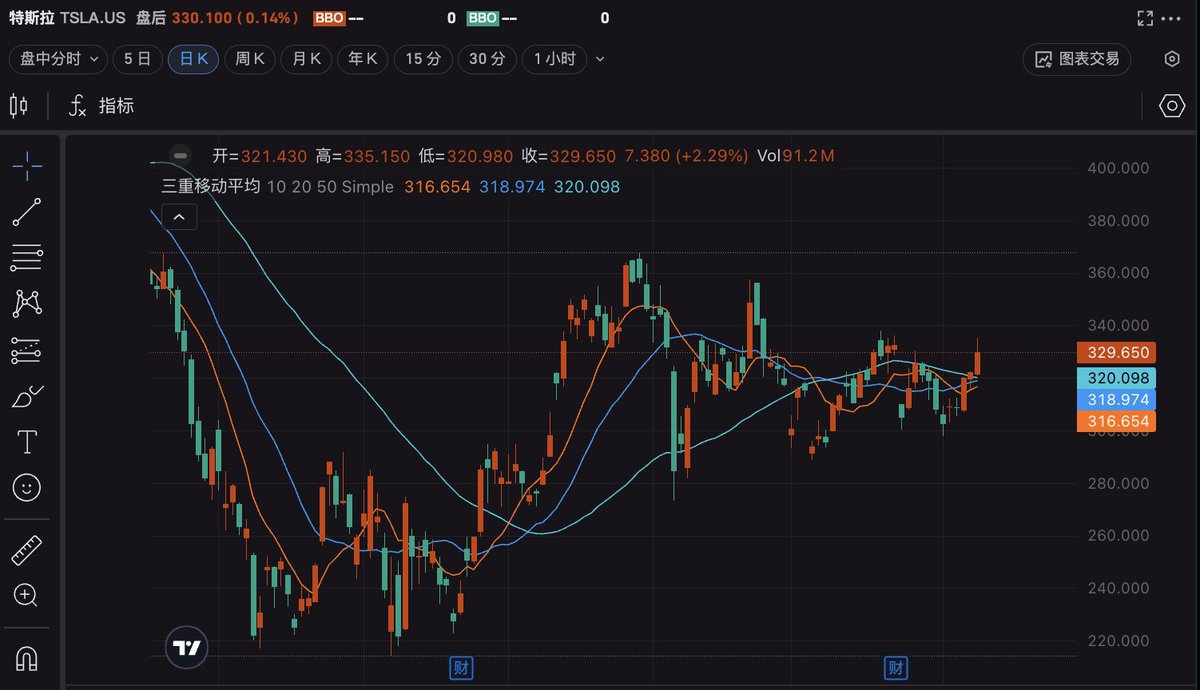Screen dimensions: 1200x690
Task: Enter fullscreen chart mode
Action: pos(1146,18)
